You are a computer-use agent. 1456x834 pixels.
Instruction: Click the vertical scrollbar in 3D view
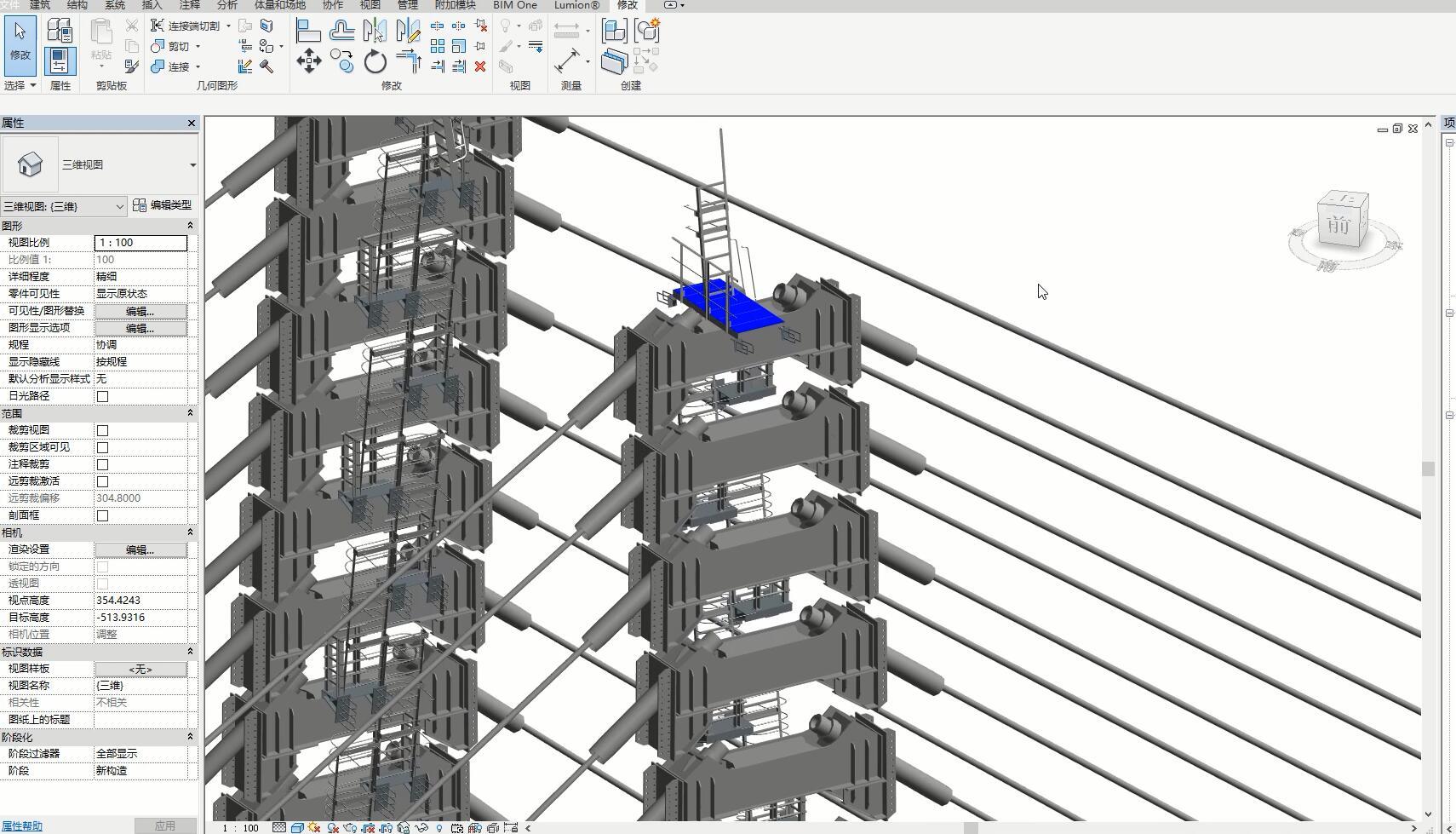[1428, 469]
